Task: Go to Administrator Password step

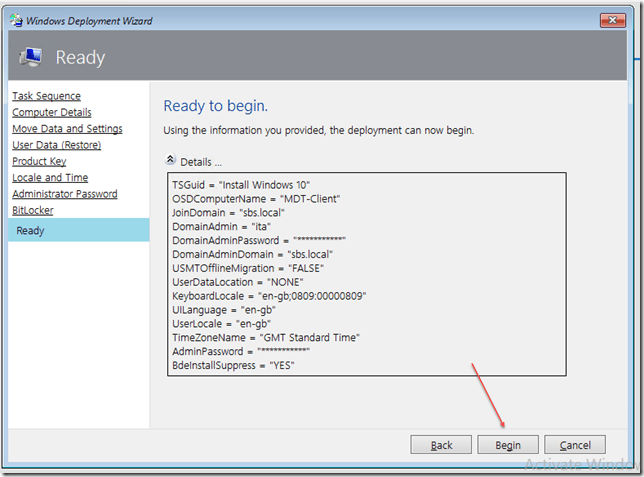Action: pyautogui.click(x=64, y=194)
